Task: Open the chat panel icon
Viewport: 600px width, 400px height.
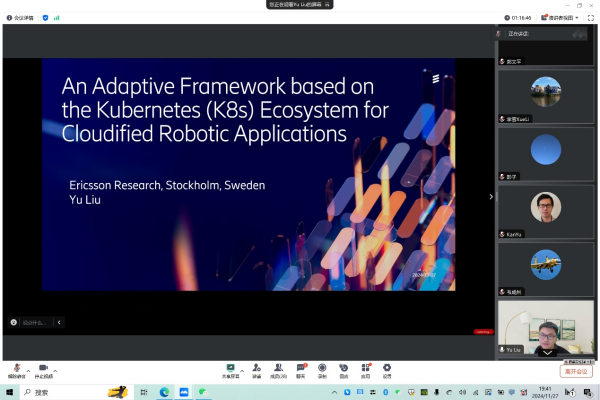Action: click(x=299, y=369)
